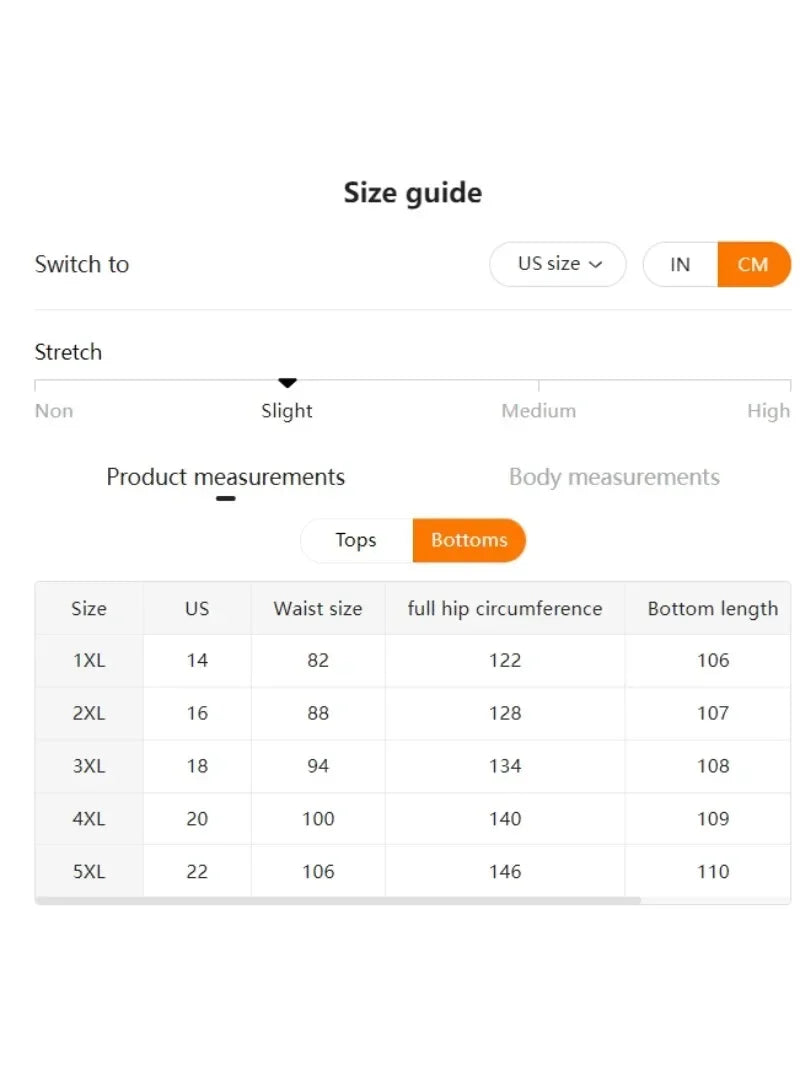Select the 5XL size row
800x1067 pixels.
[89, 872]
